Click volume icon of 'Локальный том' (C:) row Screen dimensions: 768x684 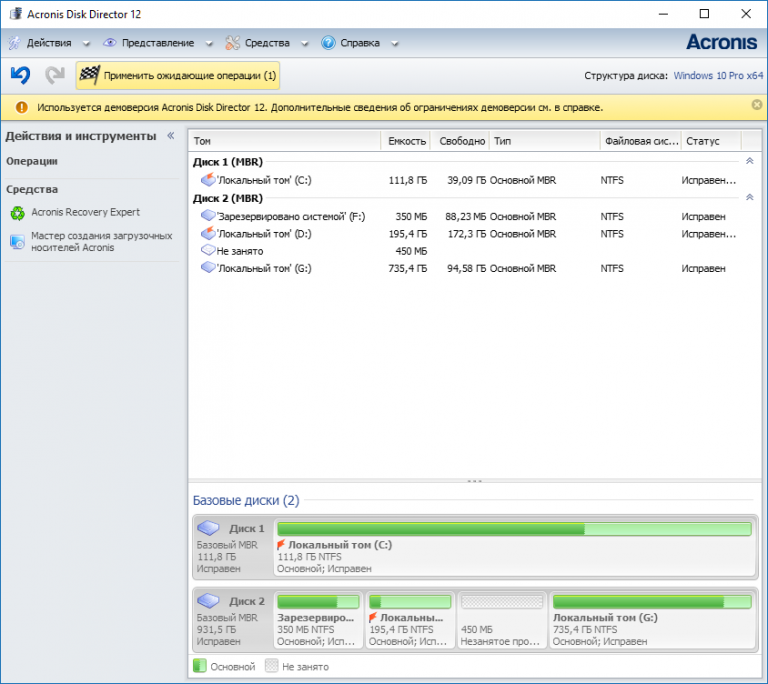[x=208, y=179]
